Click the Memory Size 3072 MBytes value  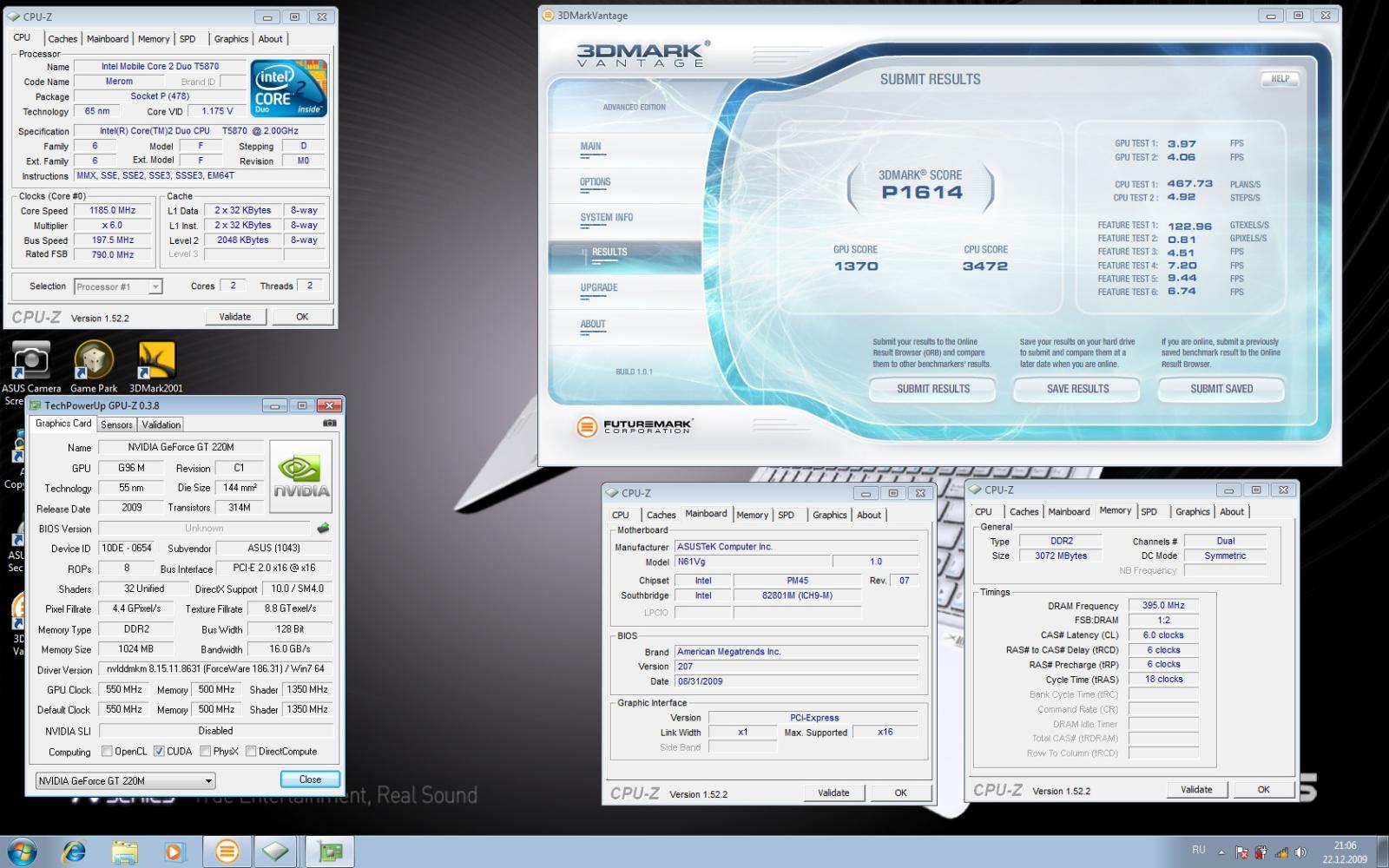click(1061, 556)
